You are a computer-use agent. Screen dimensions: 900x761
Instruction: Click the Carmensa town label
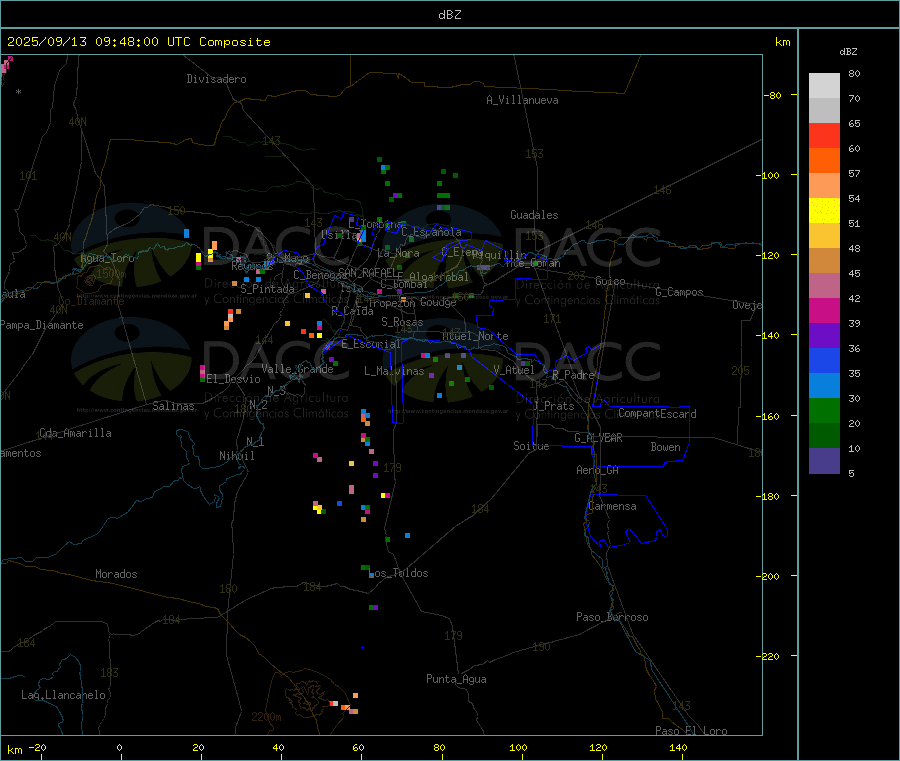[x=612, y=506]
